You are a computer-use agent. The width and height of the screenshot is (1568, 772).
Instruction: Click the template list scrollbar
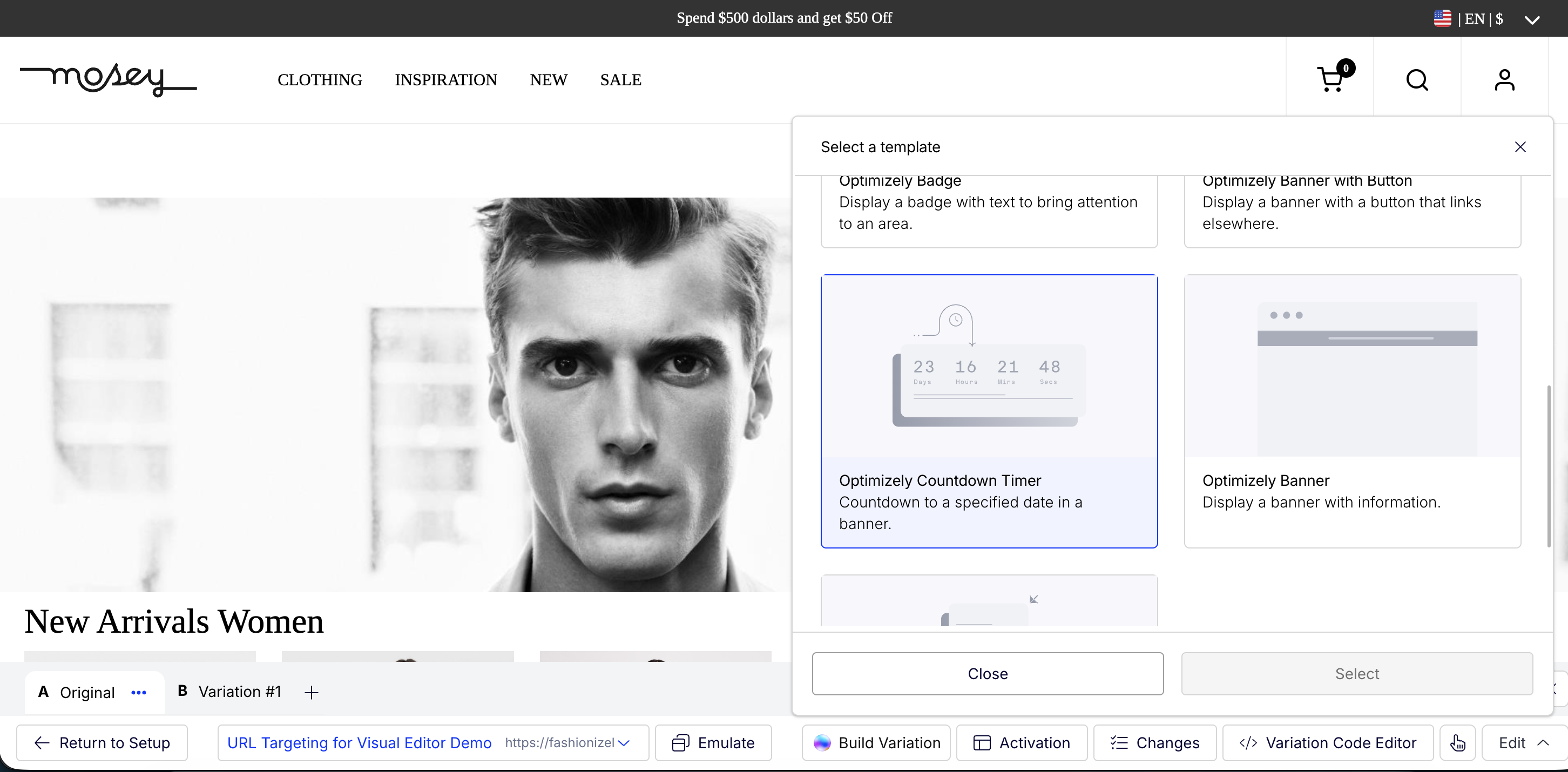[x=1548, y=466]
